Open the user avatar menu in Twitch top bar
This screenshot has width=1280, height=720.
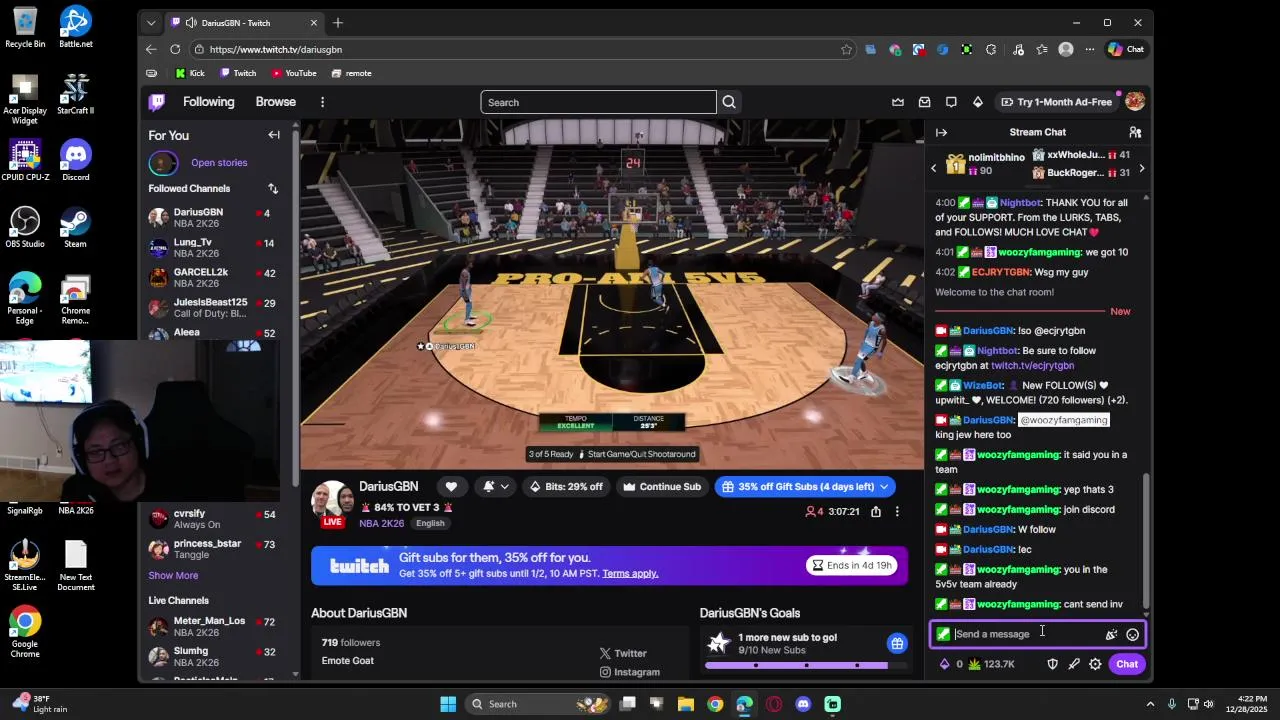point(1134,102)
